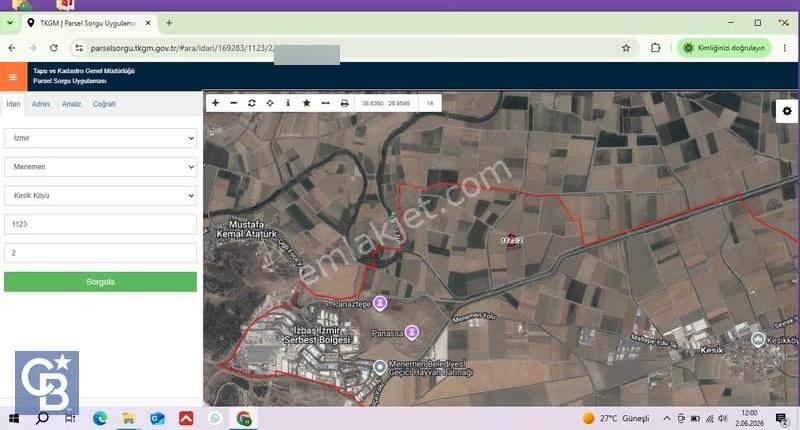The width and height of the screenshot is (800, 430).
Task: Click the zoom level 14 indicator
Action: [x=430, y=103]
